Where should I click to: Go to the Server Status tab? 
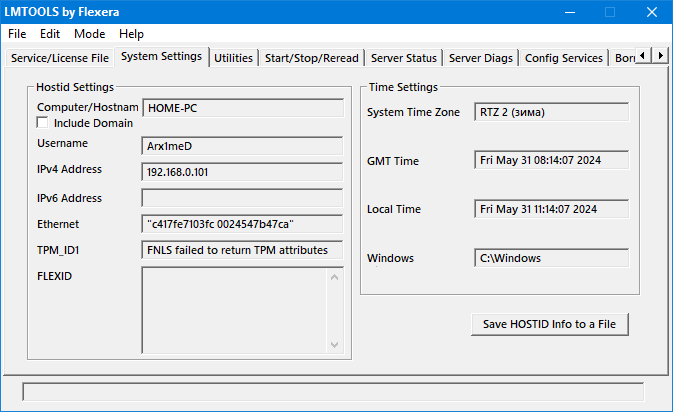(403, 58)
